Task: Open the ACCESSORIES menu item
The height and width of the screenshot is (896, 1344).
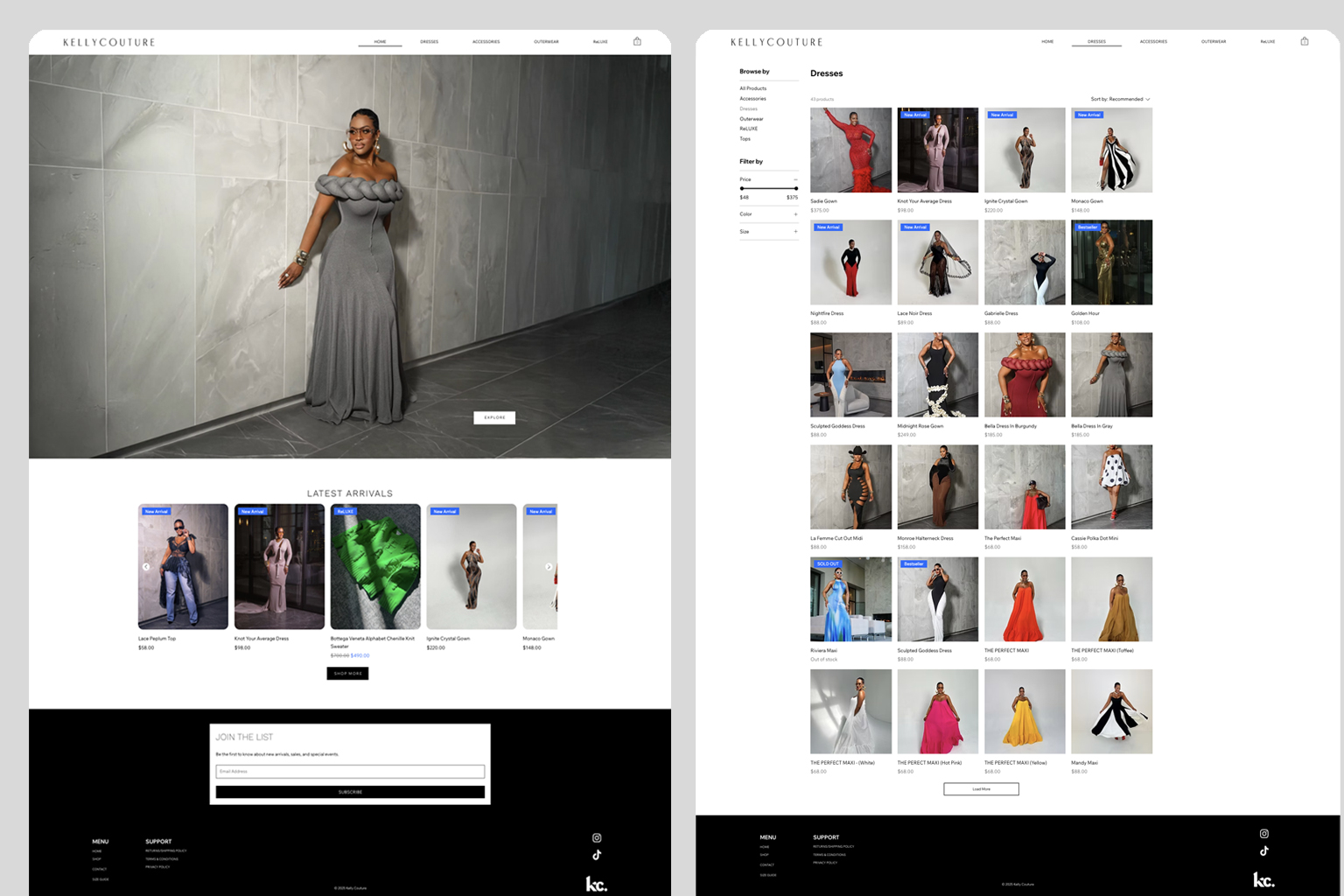Action: [486, 41]
